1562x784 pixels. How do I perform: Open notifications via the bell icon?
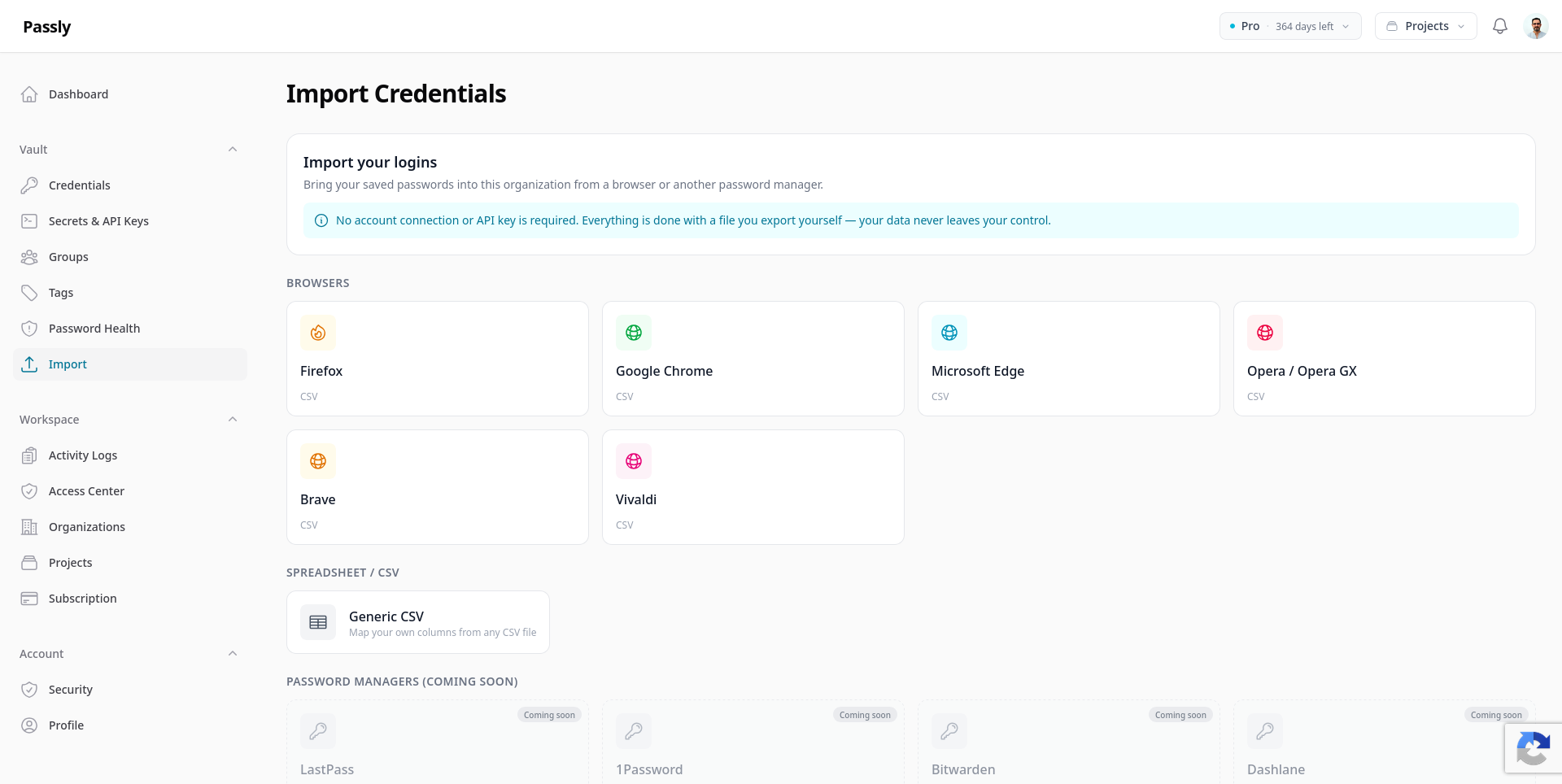pos(1500,26)
